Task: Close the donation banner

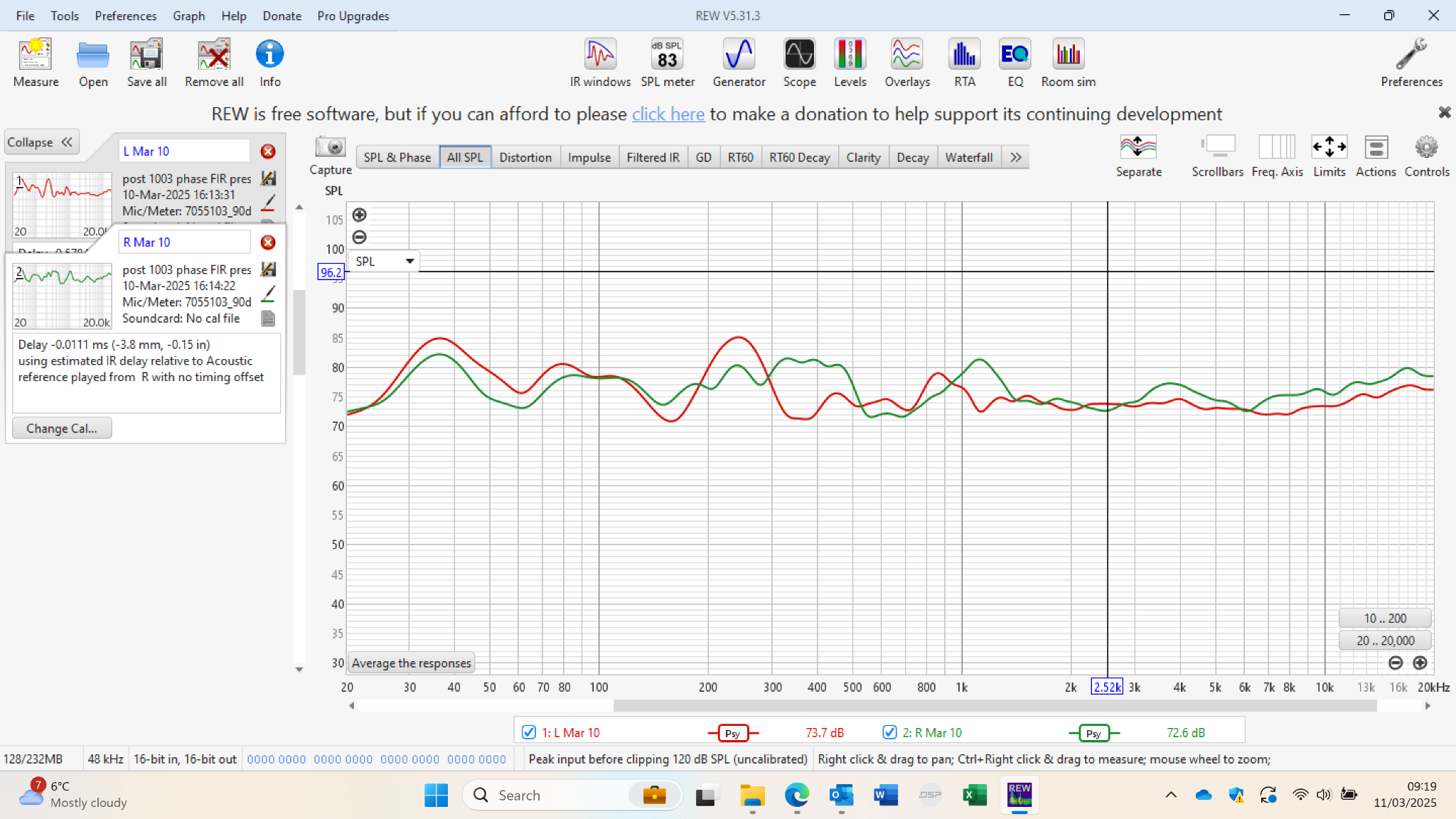Action: [x=1444, y=112]
